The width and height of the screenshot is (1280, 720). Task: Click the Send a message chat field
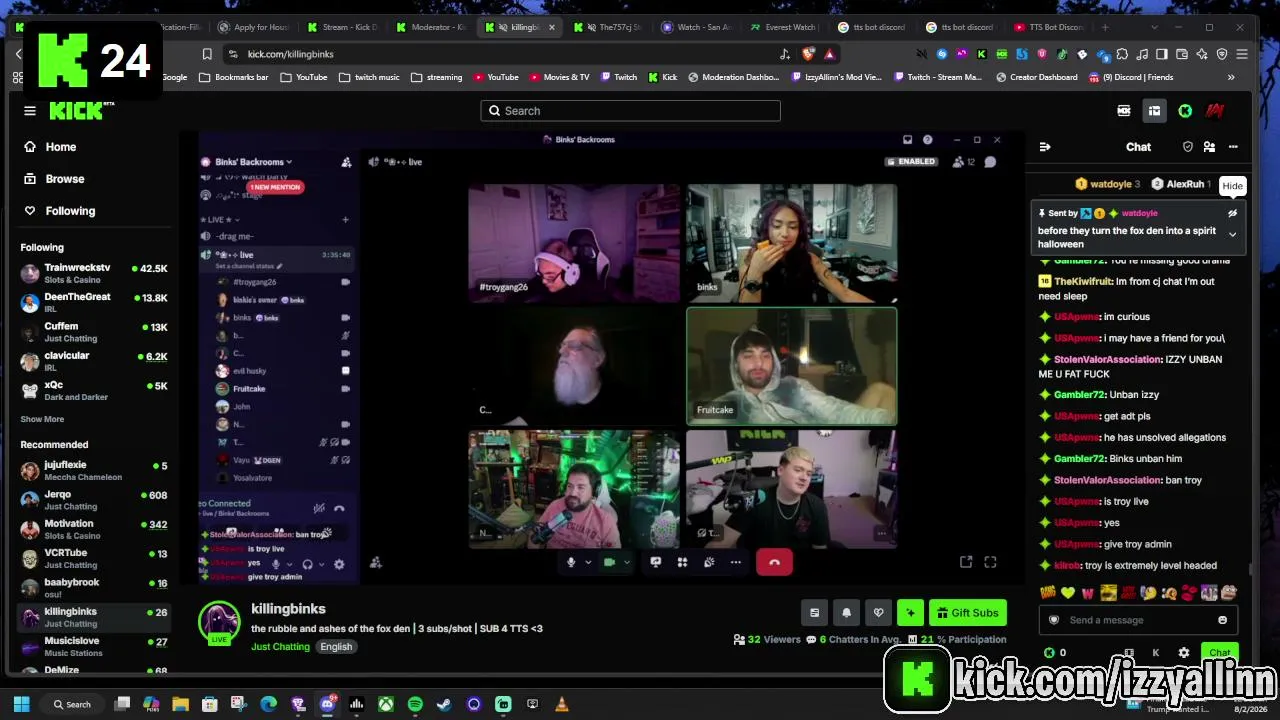tap(1138, 620)
